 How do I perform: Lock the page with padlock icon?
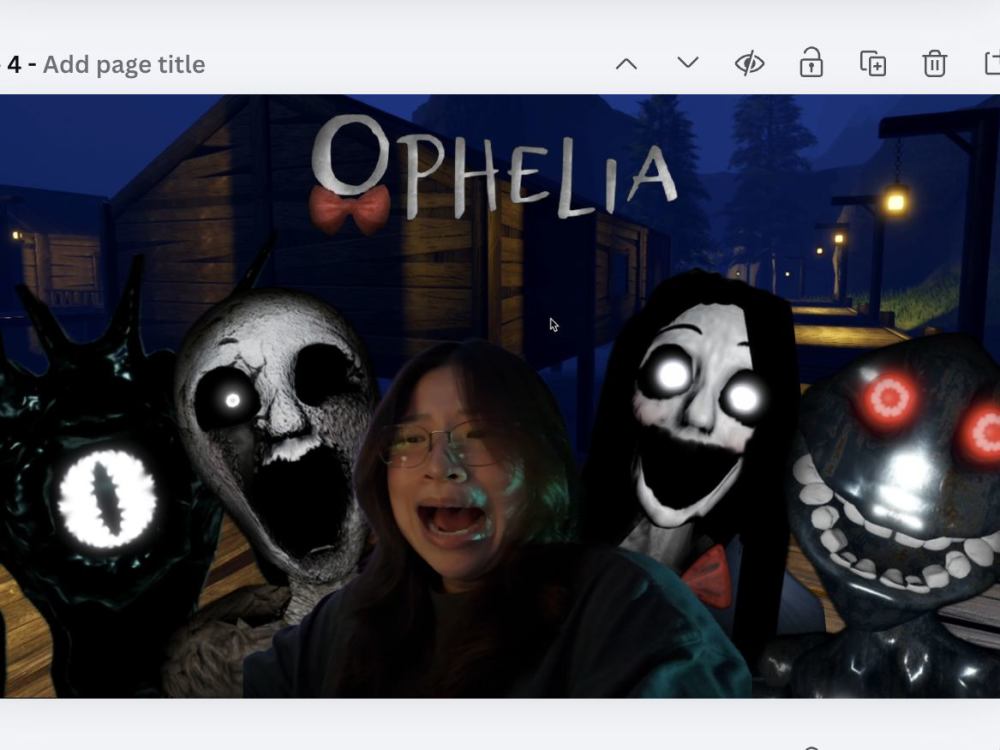pyautogui.click(x=811, y=62)
